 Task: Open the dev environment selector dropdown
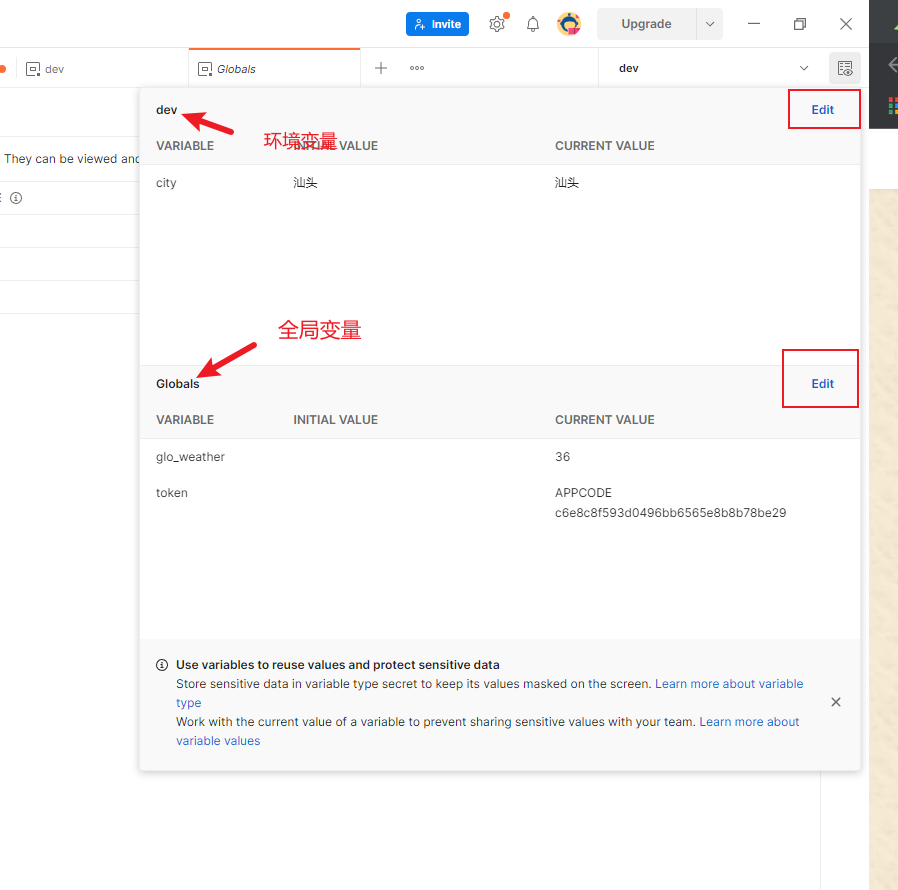(x=713, y=68)
